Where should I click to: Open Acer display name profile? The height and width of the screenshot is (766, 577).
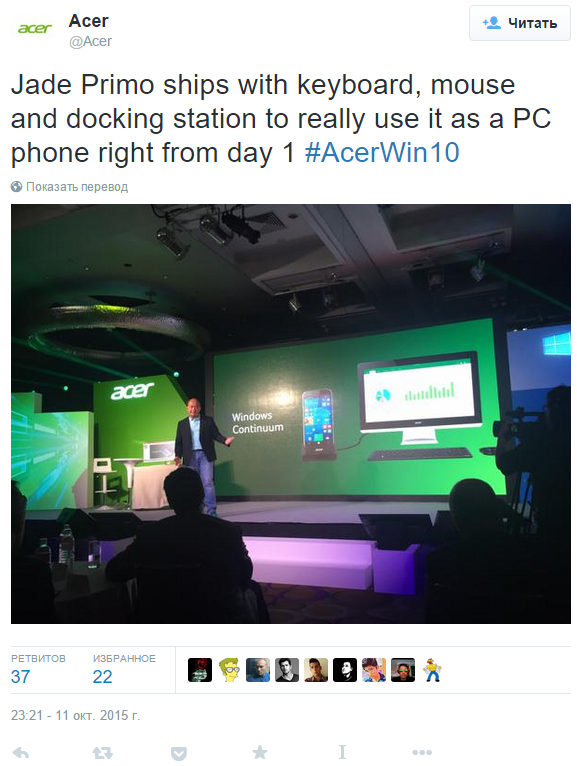pos(88,21)
